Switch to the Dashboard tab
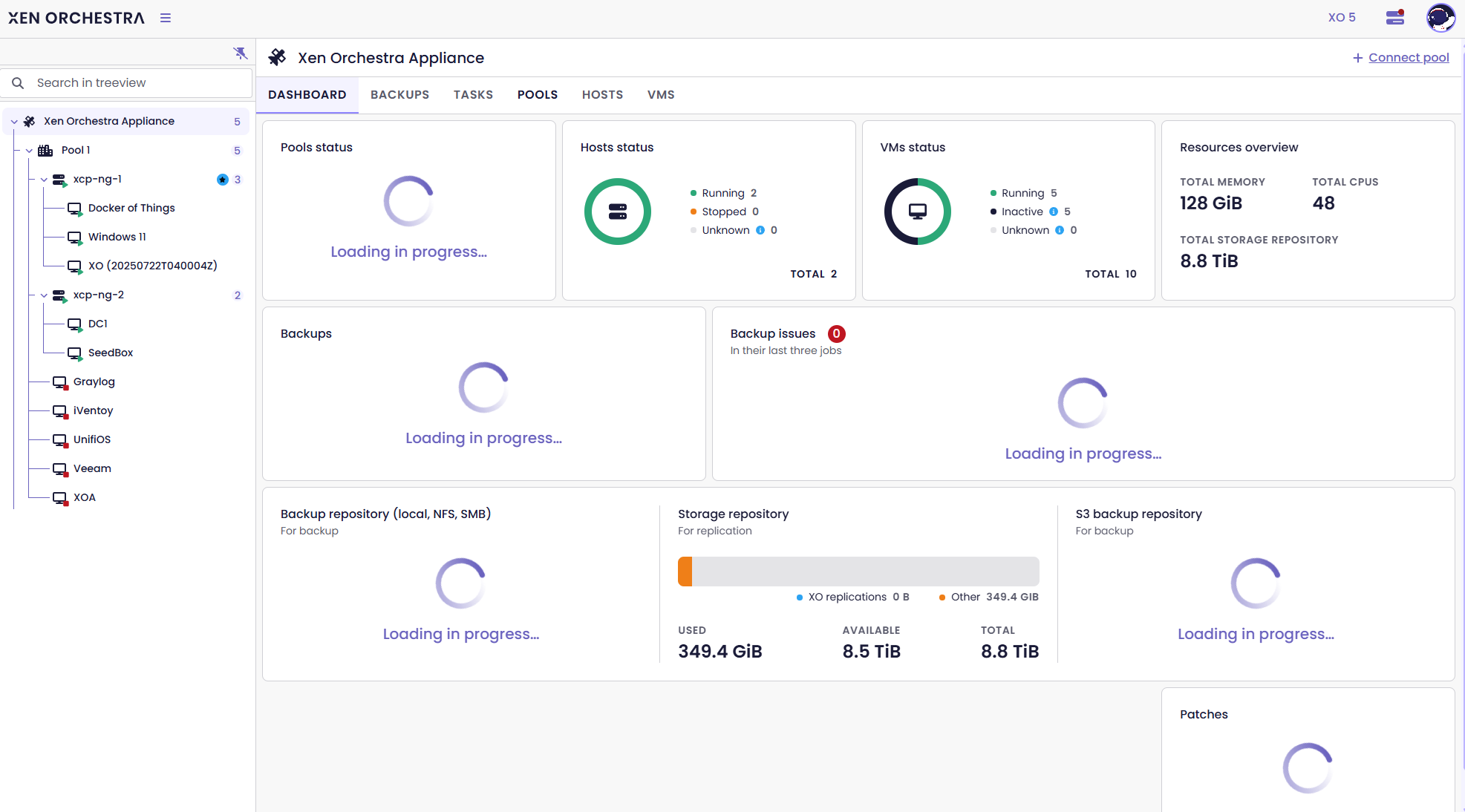The height and width of the screenshot is (812, 1465). coord(307,95)
